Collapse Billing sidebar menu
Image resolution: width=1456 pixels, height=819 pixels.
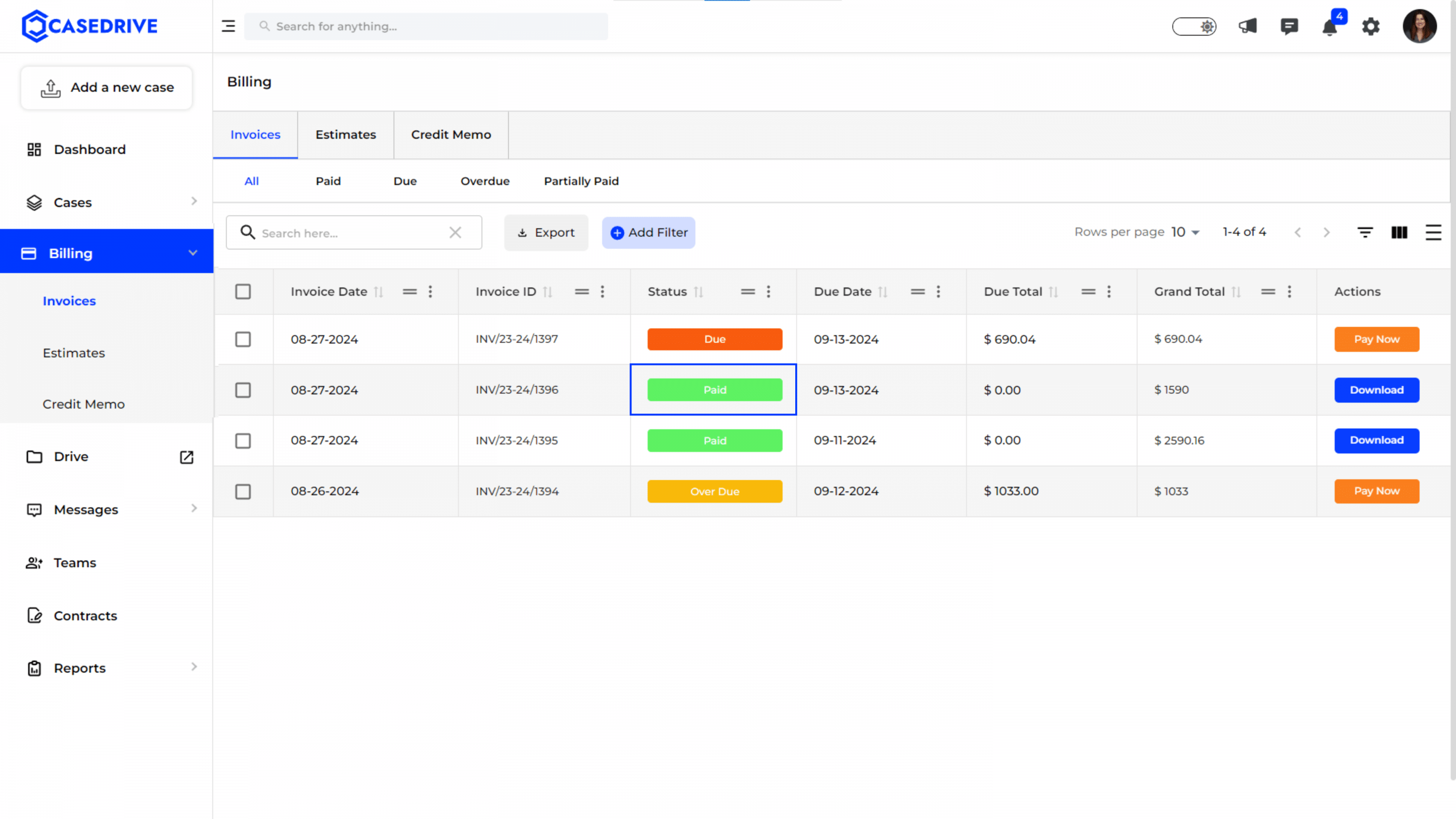(193, 253)
